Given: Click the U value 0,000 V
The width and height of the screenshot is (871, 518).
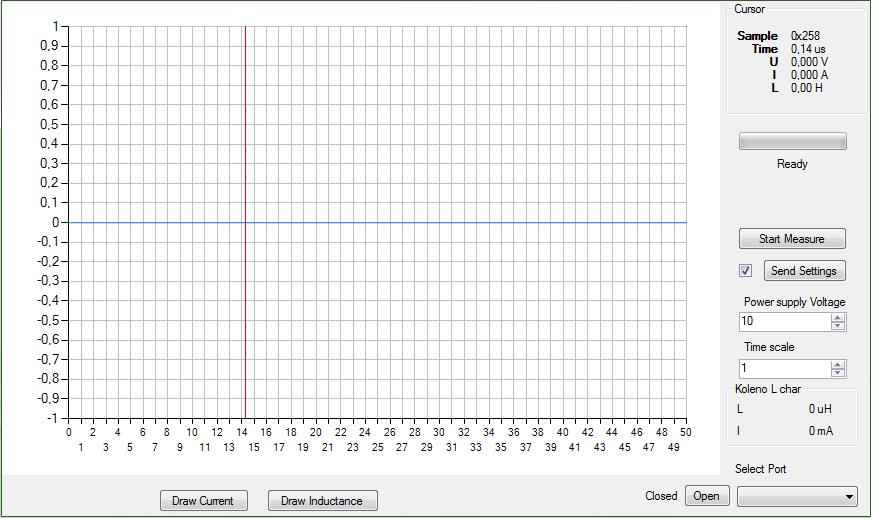Looking at the screenshot, I should 809,62.
